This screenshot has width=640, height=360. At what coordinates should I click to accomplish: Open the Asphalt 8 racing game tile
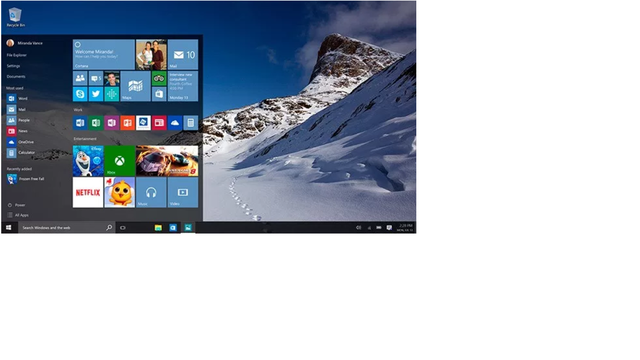coord(167,161)
